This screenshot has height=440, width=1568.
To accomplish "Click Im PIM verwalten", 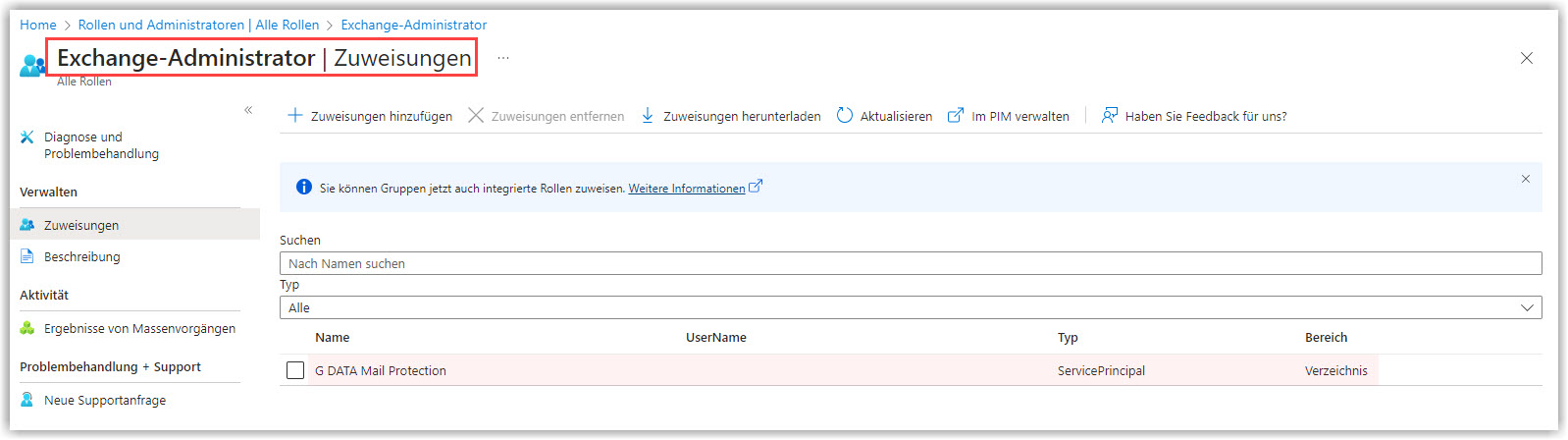I will click(1009, 116).
